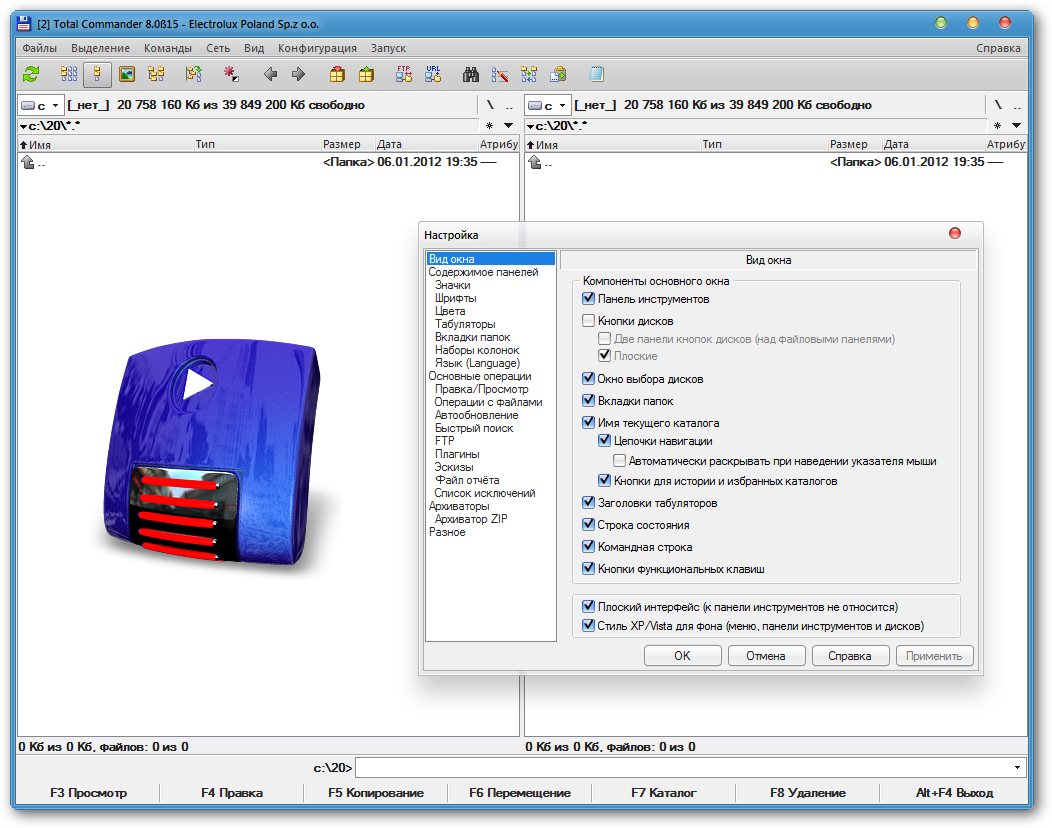1052x828 pixels.
Task: Select Цвета in the settings tree
Action: click(x=450, y=311)
